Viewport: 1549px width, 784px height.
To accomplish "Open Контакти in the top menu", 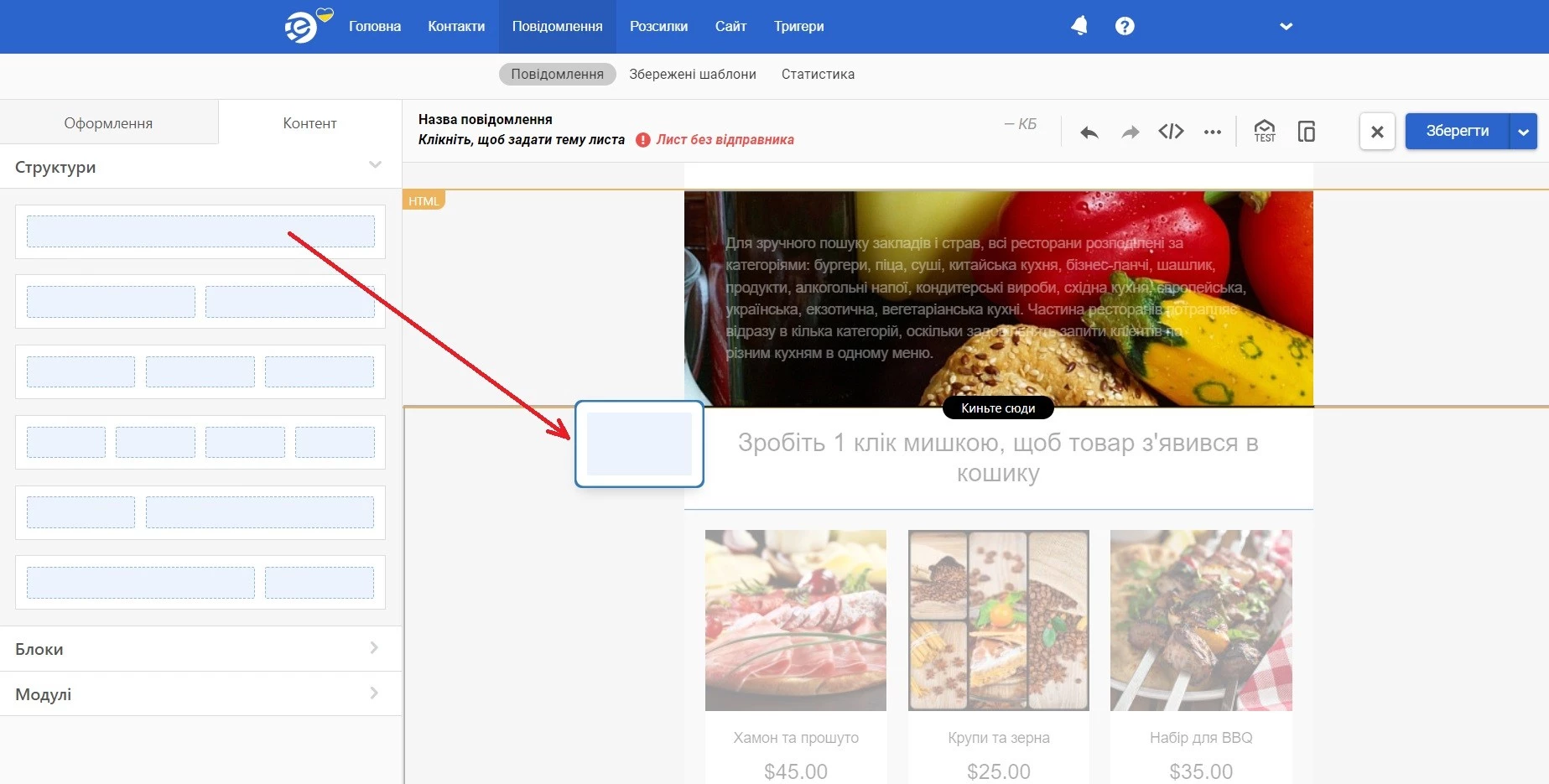I will (x=456, y=26).
